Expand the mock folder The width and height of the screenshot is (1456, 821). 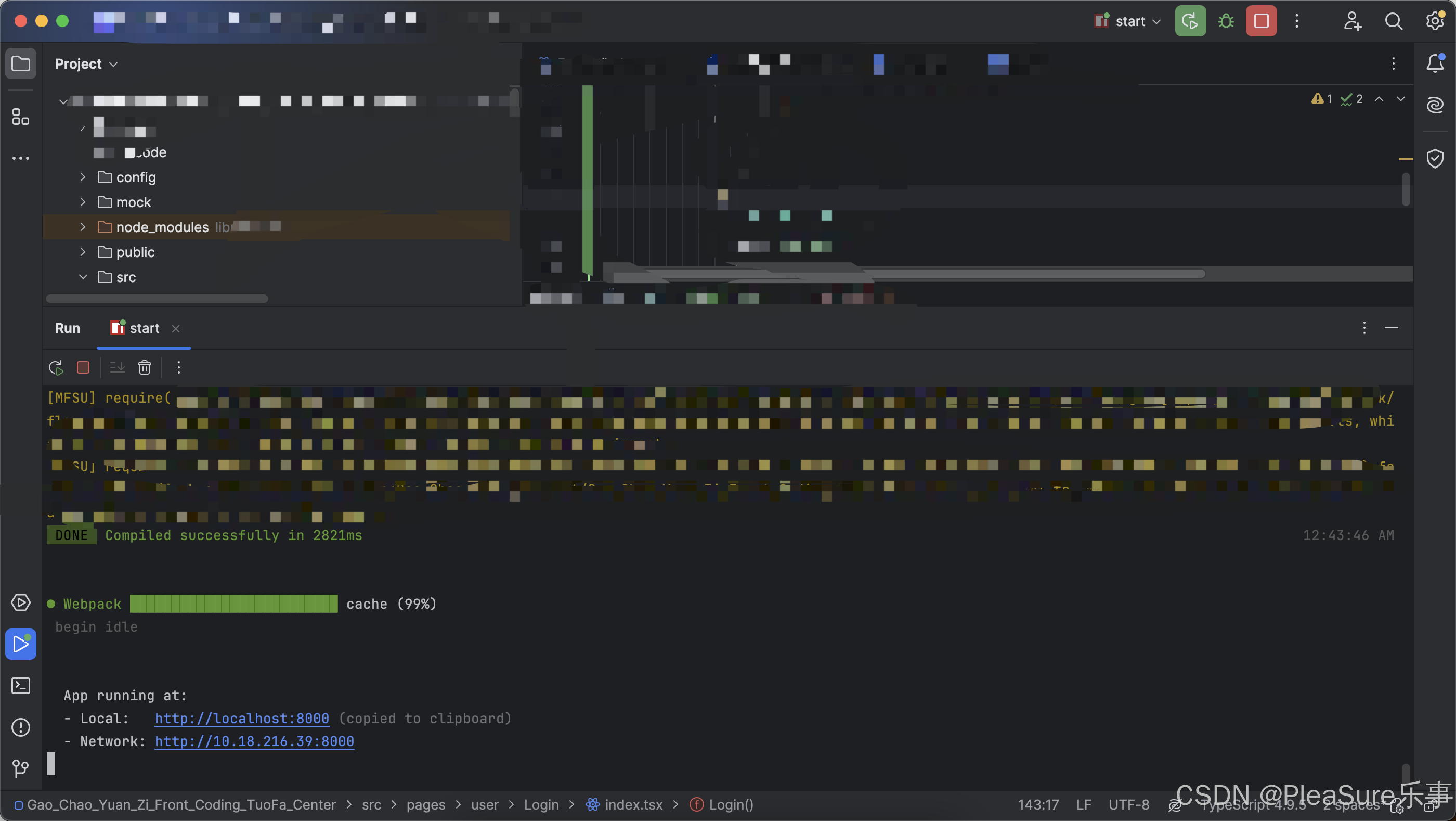[x=83, y=202]
